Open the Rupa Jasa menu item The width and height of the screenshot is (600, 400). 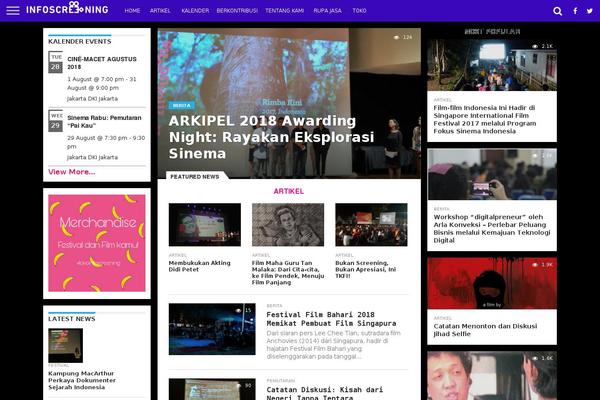[x=328, y=11]
